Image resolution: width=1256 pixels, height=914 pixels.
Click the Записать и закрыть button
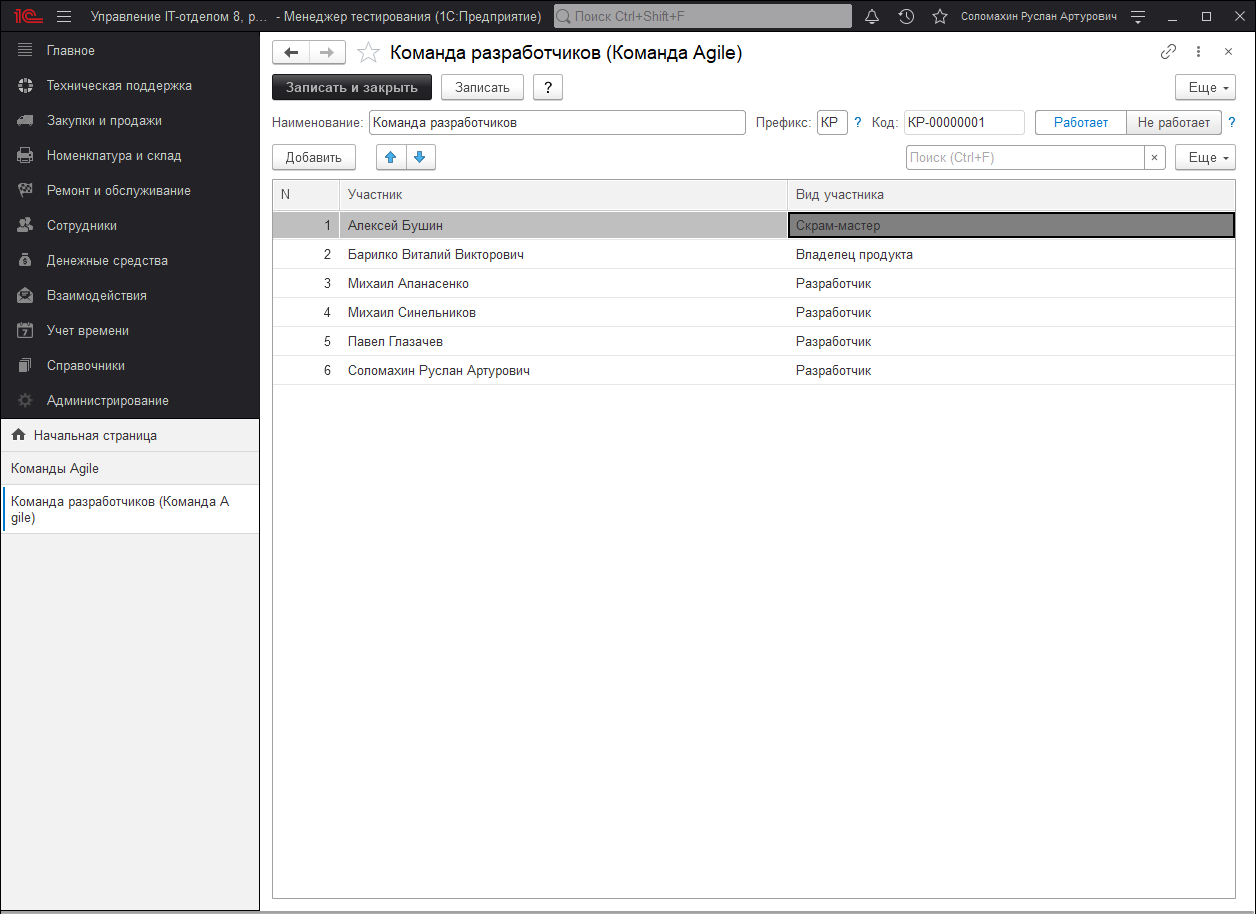(352, 88)
